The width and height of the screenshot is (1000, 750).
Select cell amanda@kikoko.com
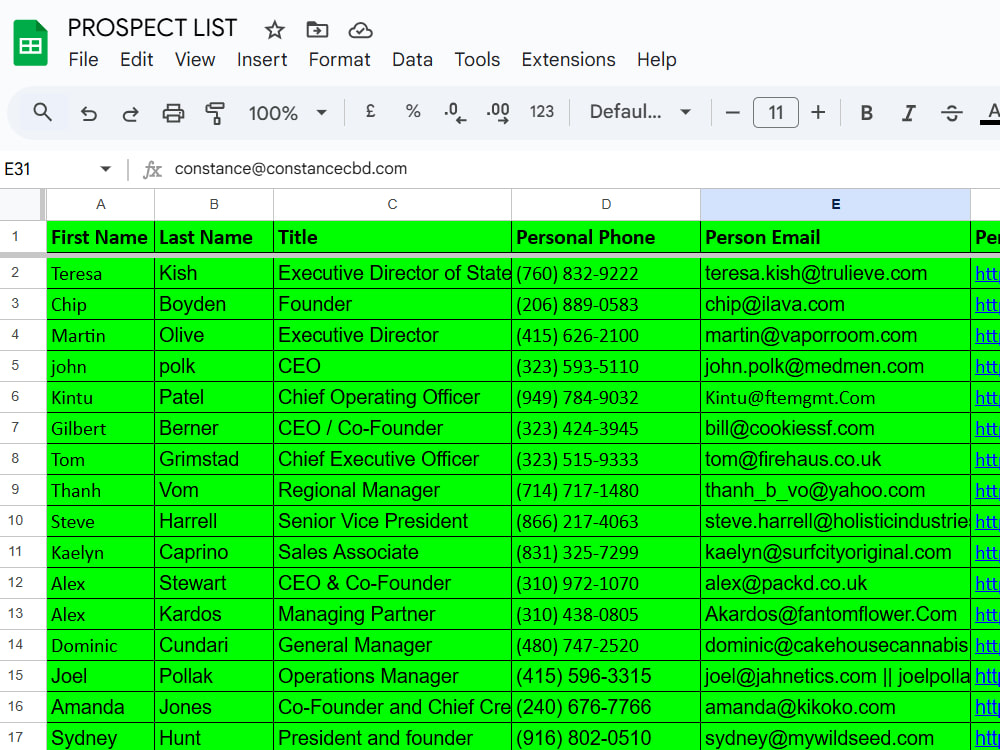(835, 707)
